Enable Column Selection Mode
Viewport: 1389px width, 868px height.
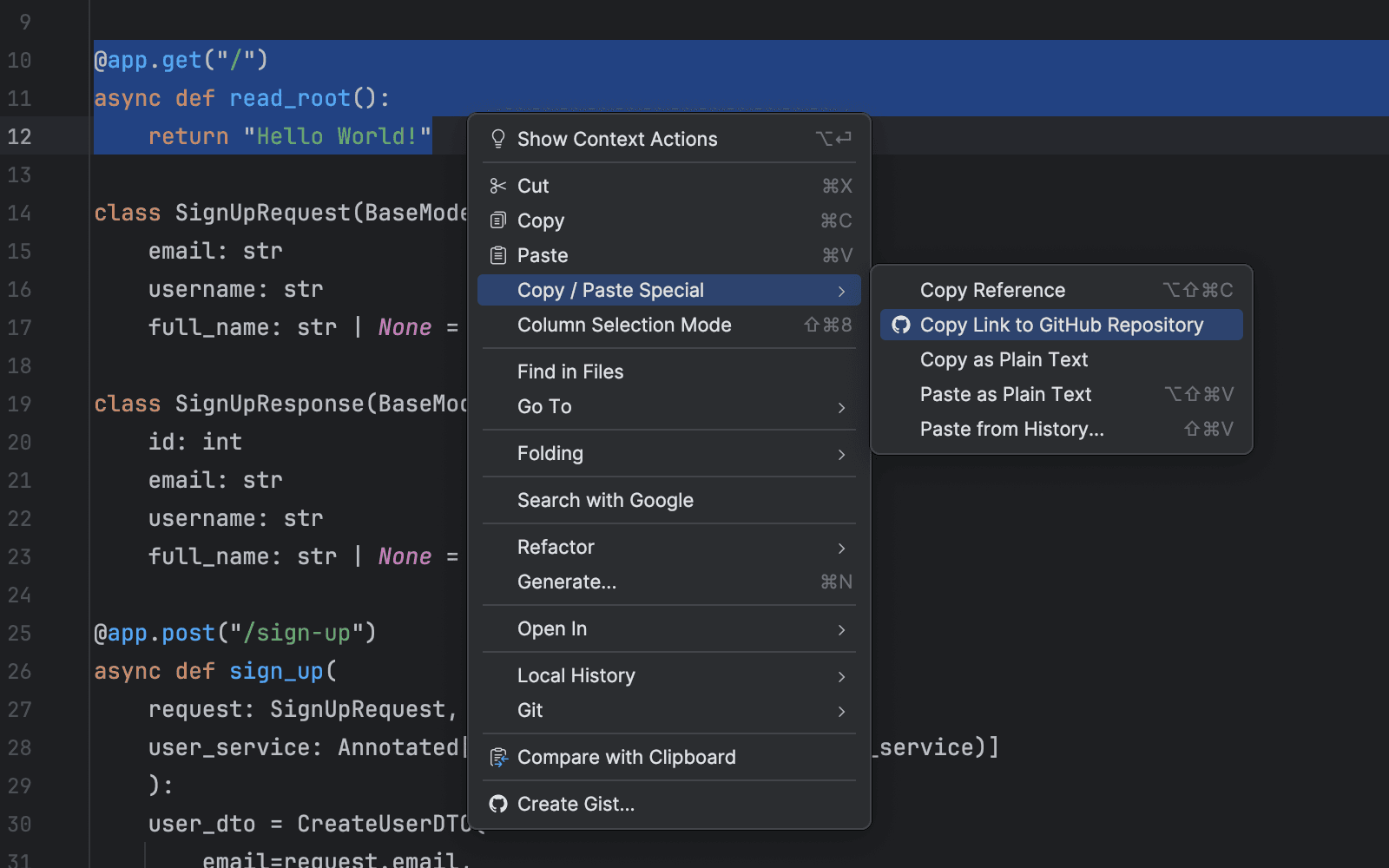624,325
